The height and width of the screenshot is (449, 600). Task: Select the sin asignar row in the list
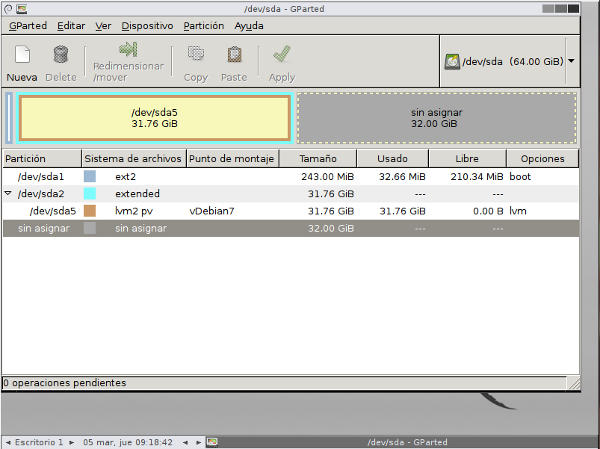pyautogui.click(x=290, y=228)
